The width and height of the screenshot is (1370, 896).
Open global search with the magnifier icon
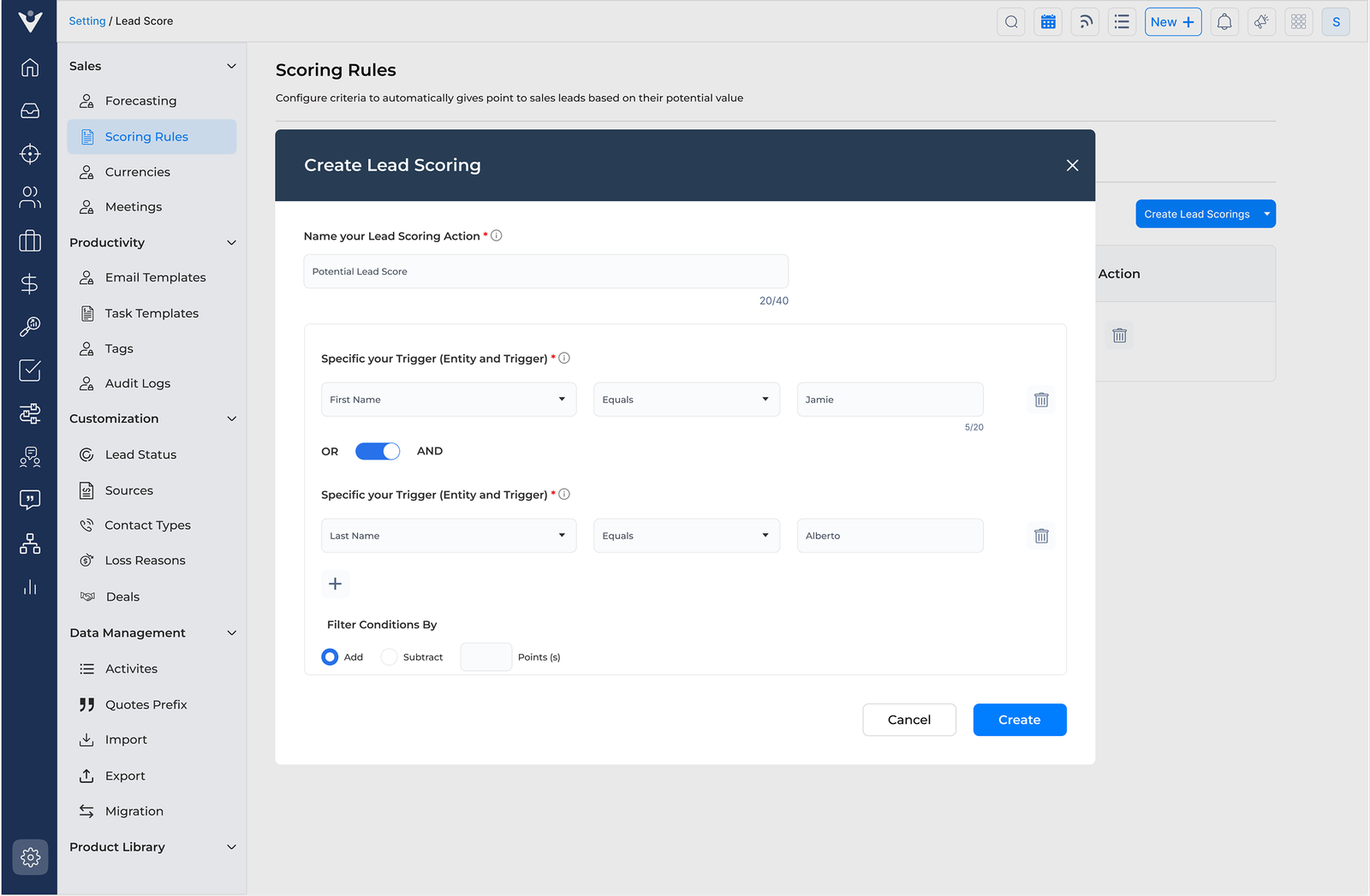[x=1010, y=21]
